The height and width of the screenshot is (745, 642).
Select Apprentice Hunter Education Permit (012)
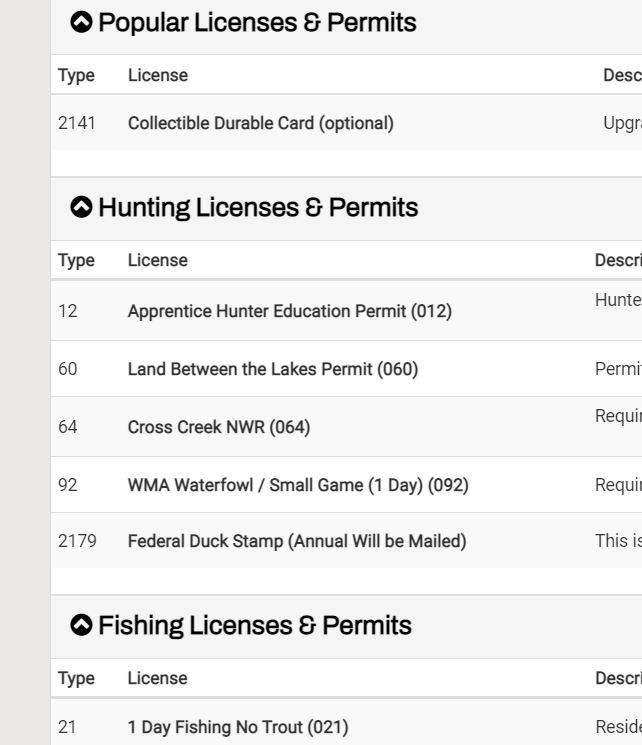tap(289, 311)
